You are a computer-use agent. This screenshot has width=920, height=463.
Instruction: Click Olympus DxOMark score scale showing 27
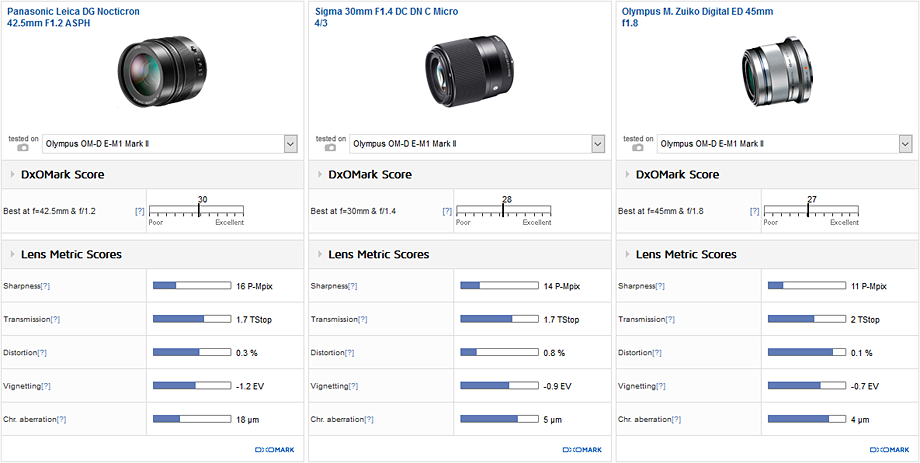coord(811,211)
